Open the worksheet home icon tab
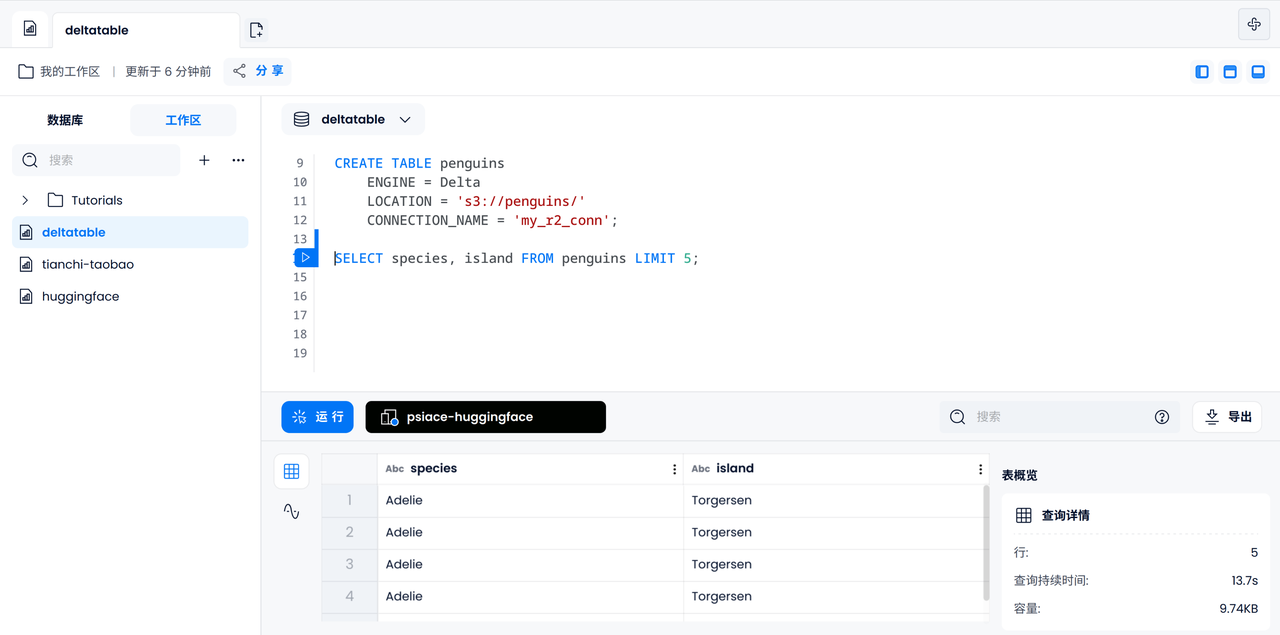Viewport: 1280px width, 635px height. (30, 29)
